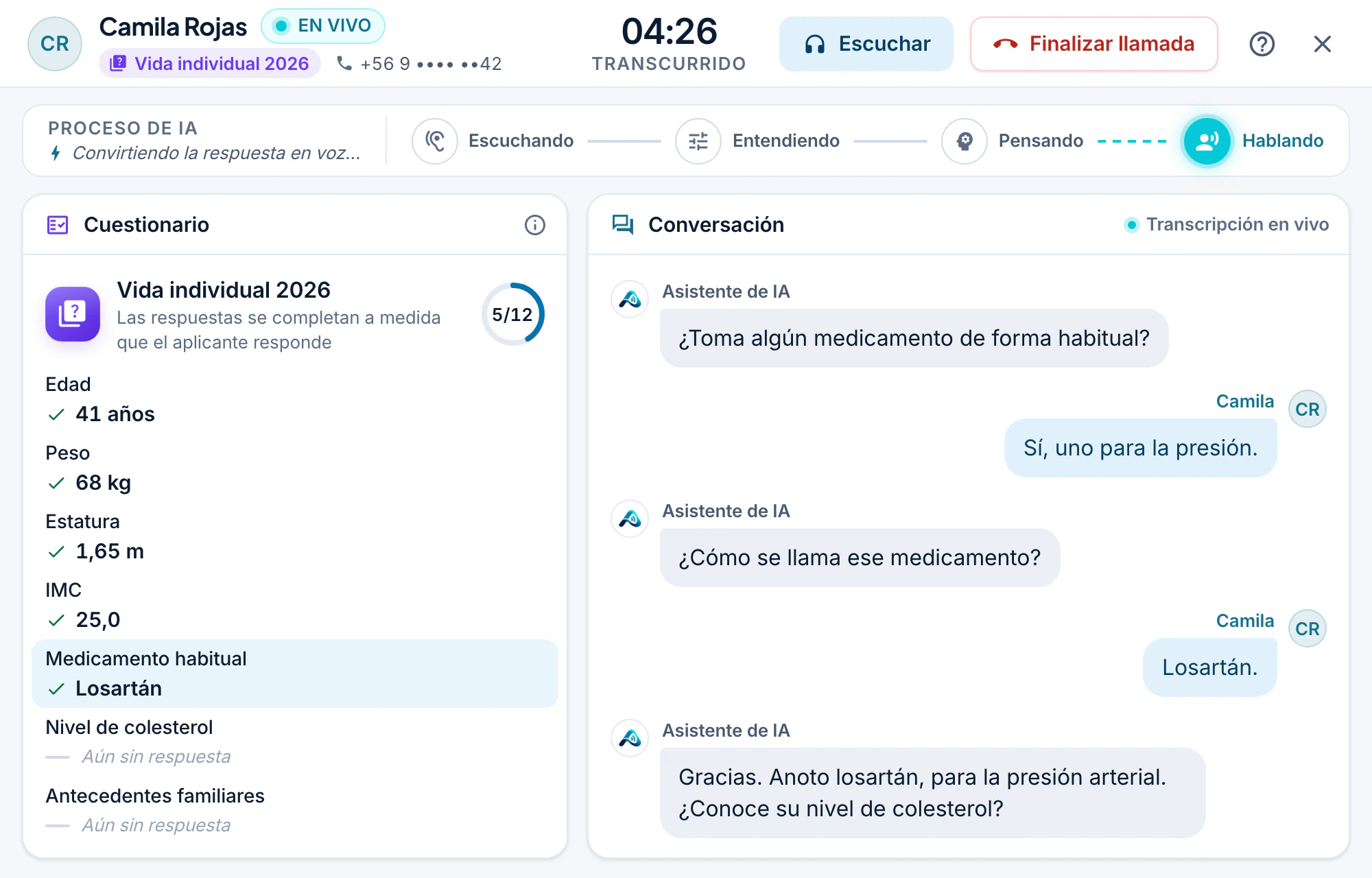Screen dimensions: 1372x878
Task: Open the help question mark icon
Action: [x=1262, y=44]
